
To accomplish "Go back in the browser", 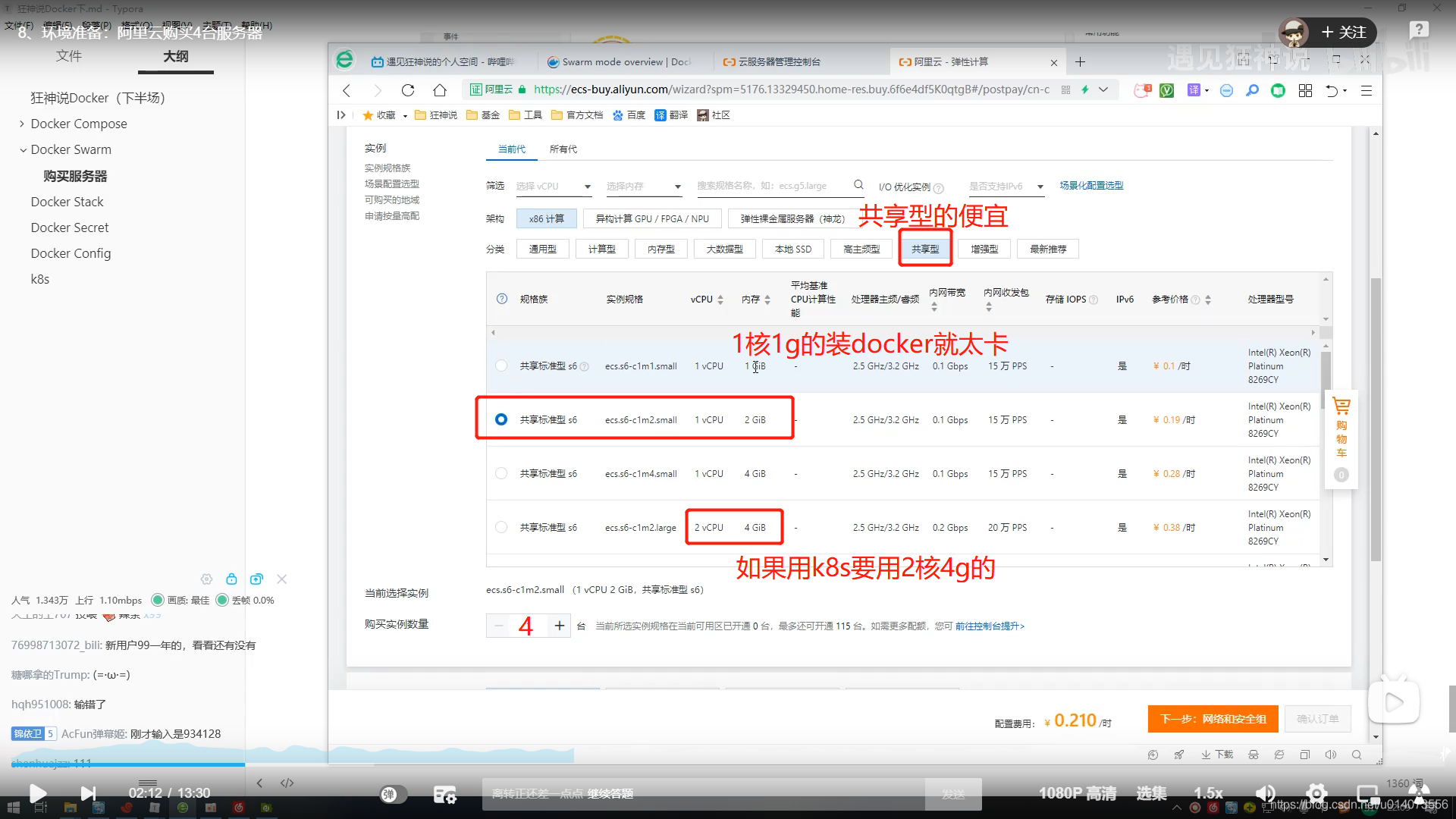I will pos(347,90).
